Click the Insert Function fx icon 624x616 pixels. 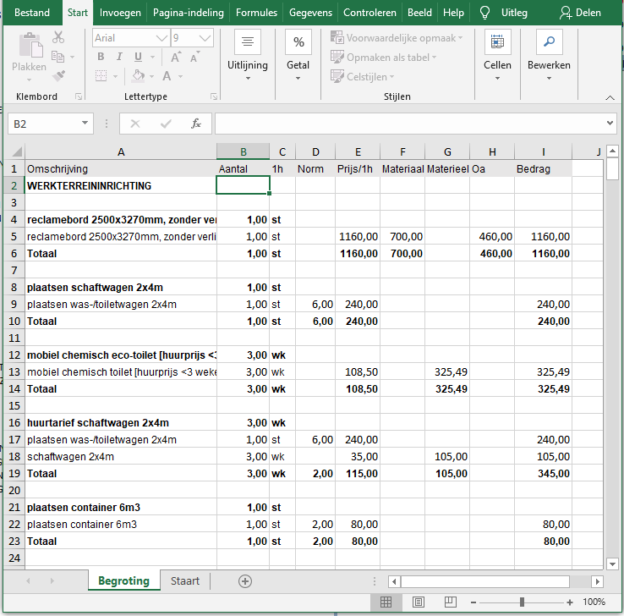(196, 124)
